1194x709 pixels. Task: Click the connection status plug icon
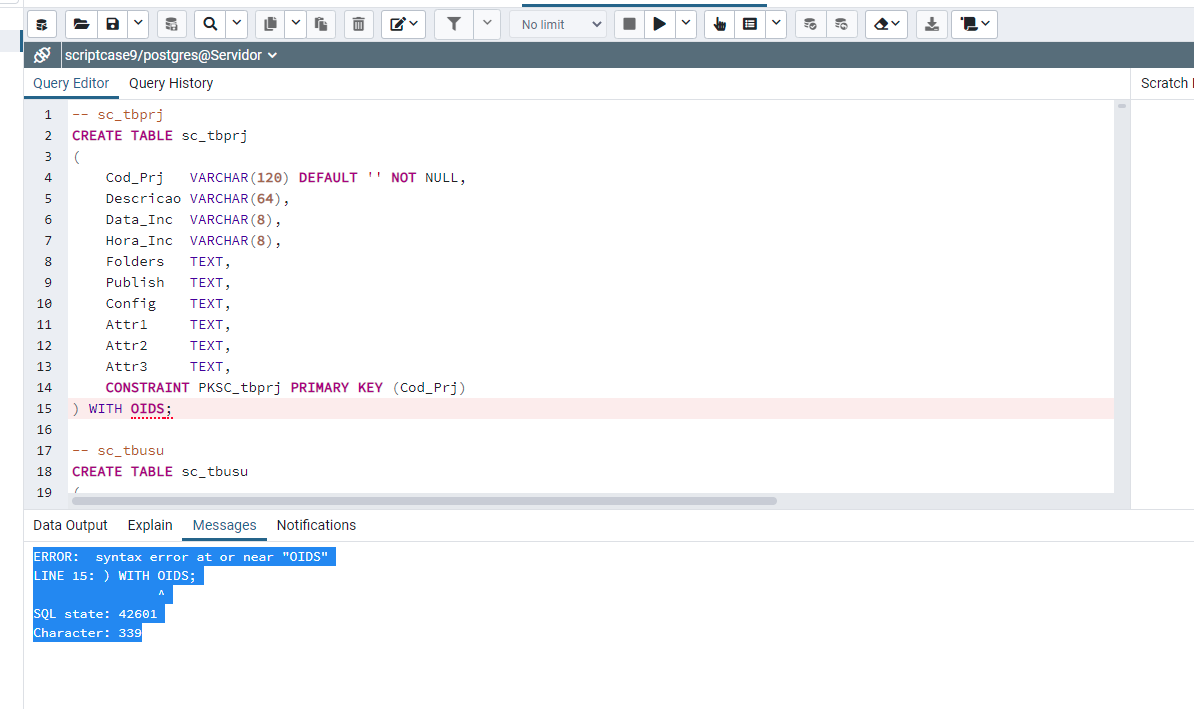point(43,55)
